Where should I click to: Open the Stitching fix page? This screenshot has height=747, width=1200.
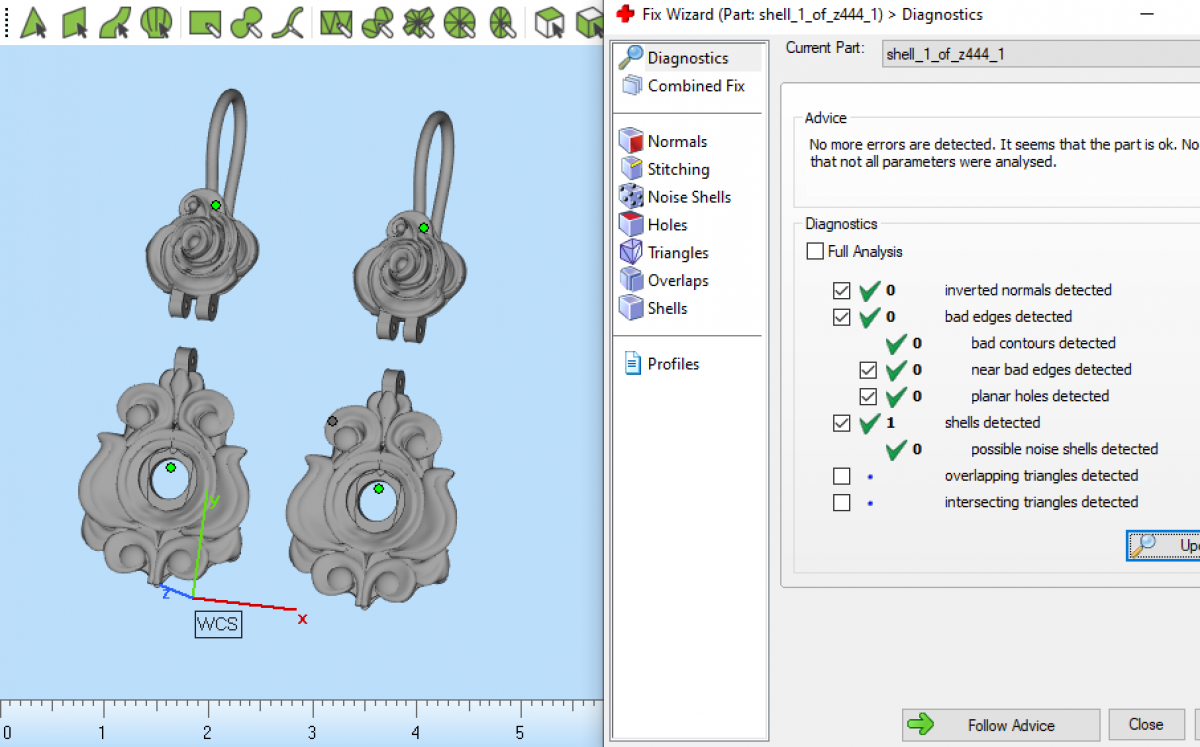(x=677, y=169)
